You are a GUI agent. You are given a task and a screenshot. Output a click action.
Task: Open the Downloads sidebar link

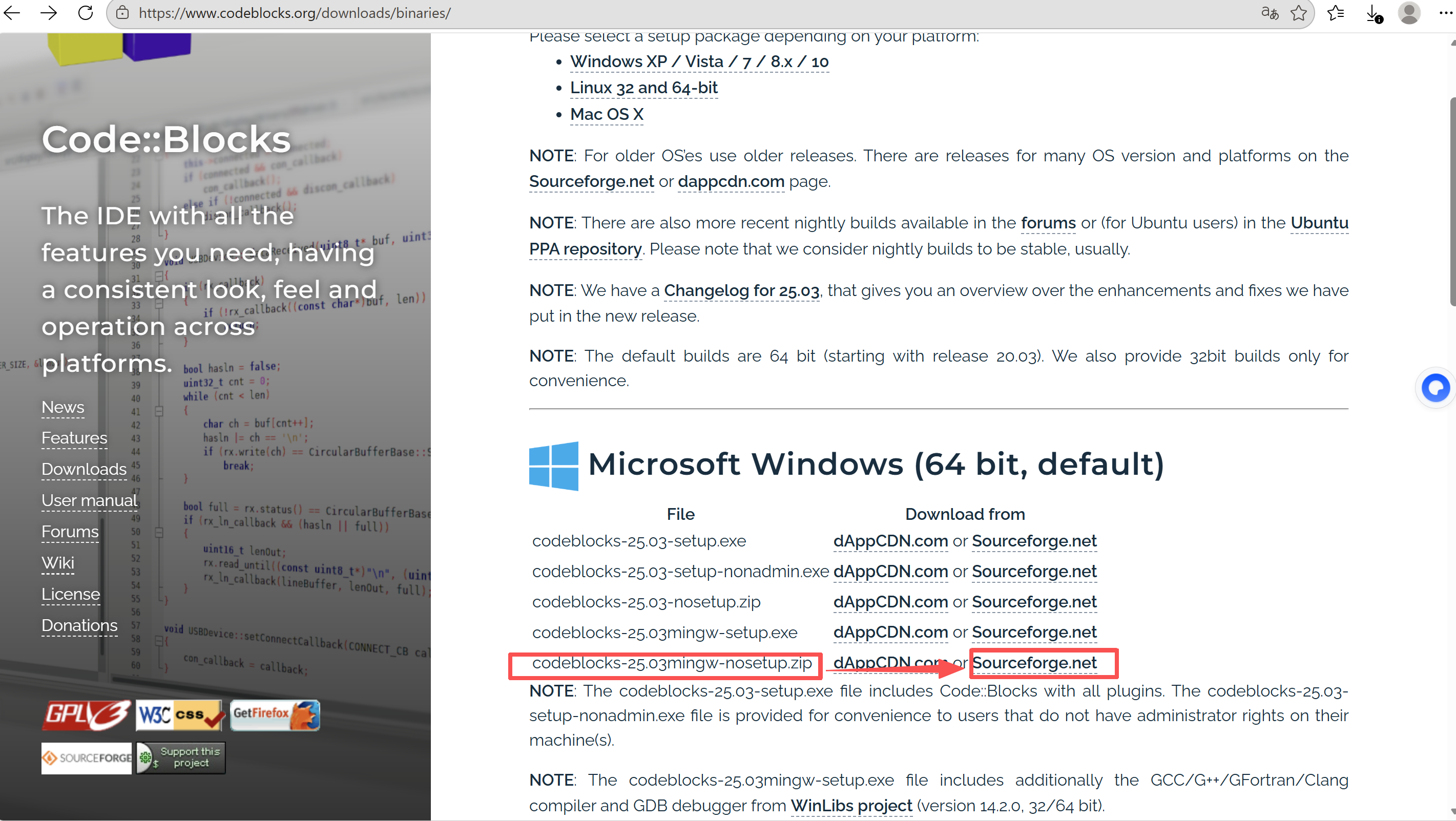pyautogui.click(x=84, y=469)
